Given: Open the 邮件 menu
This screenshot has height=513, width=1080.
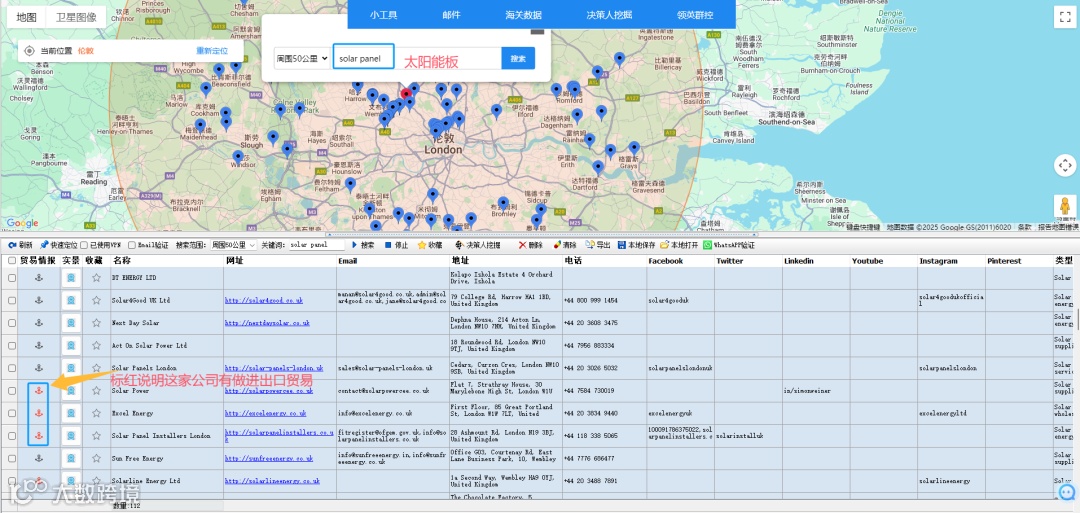Looking at the screenshot, I should pyautogui.click(x=452, y=14).
